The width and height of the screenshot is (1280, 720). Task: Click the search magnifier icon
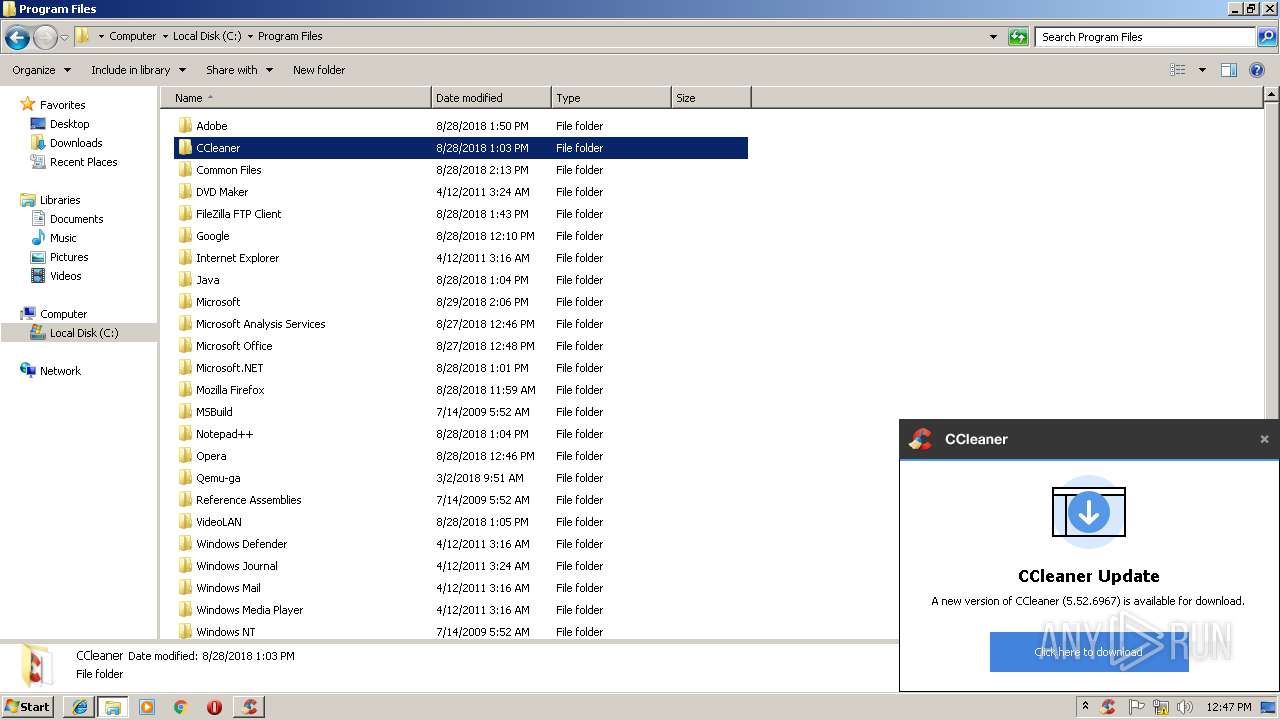tap(1266, 37)
